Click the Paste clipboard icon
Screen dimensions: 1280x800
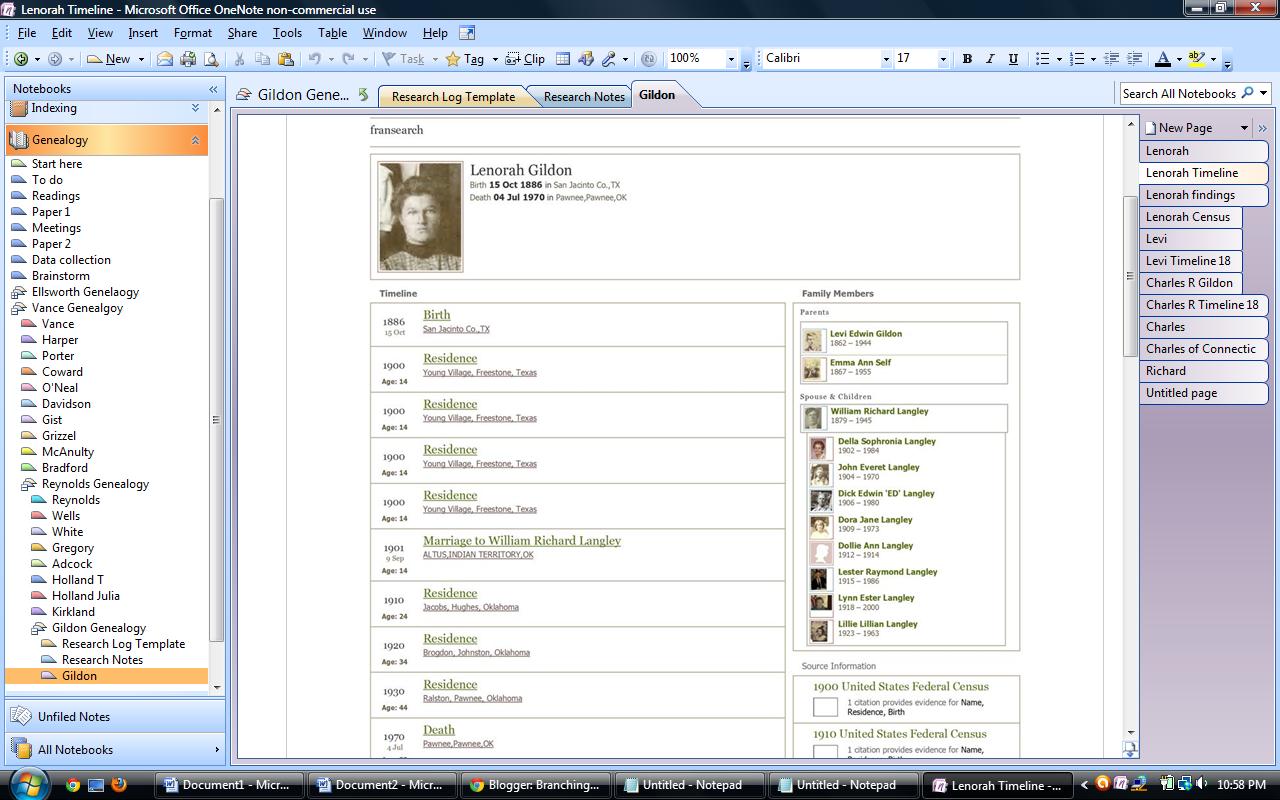click(x=285, y=59)
